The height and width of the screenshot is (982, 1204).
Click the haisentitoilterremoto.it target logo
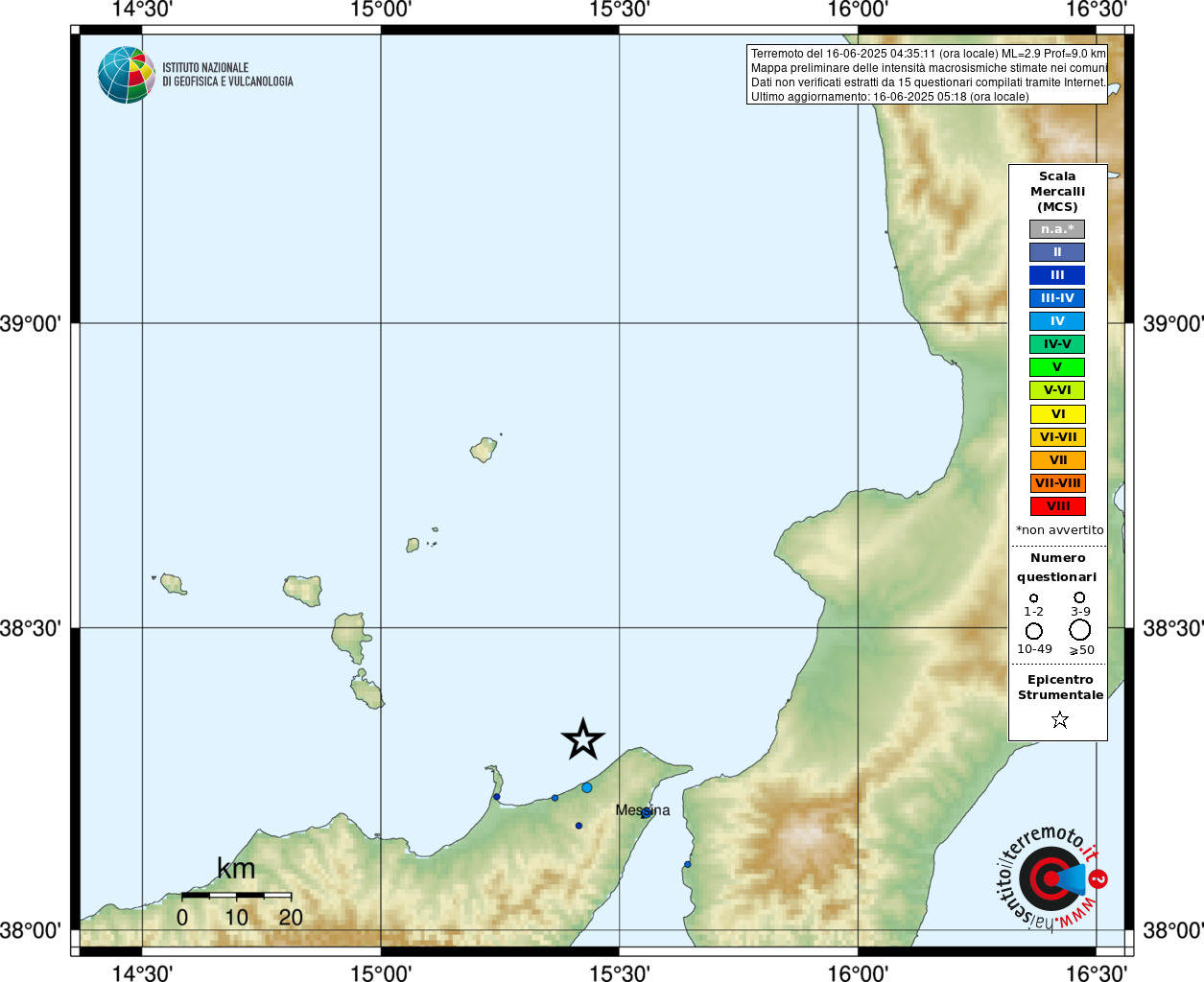pos(1051,878)
